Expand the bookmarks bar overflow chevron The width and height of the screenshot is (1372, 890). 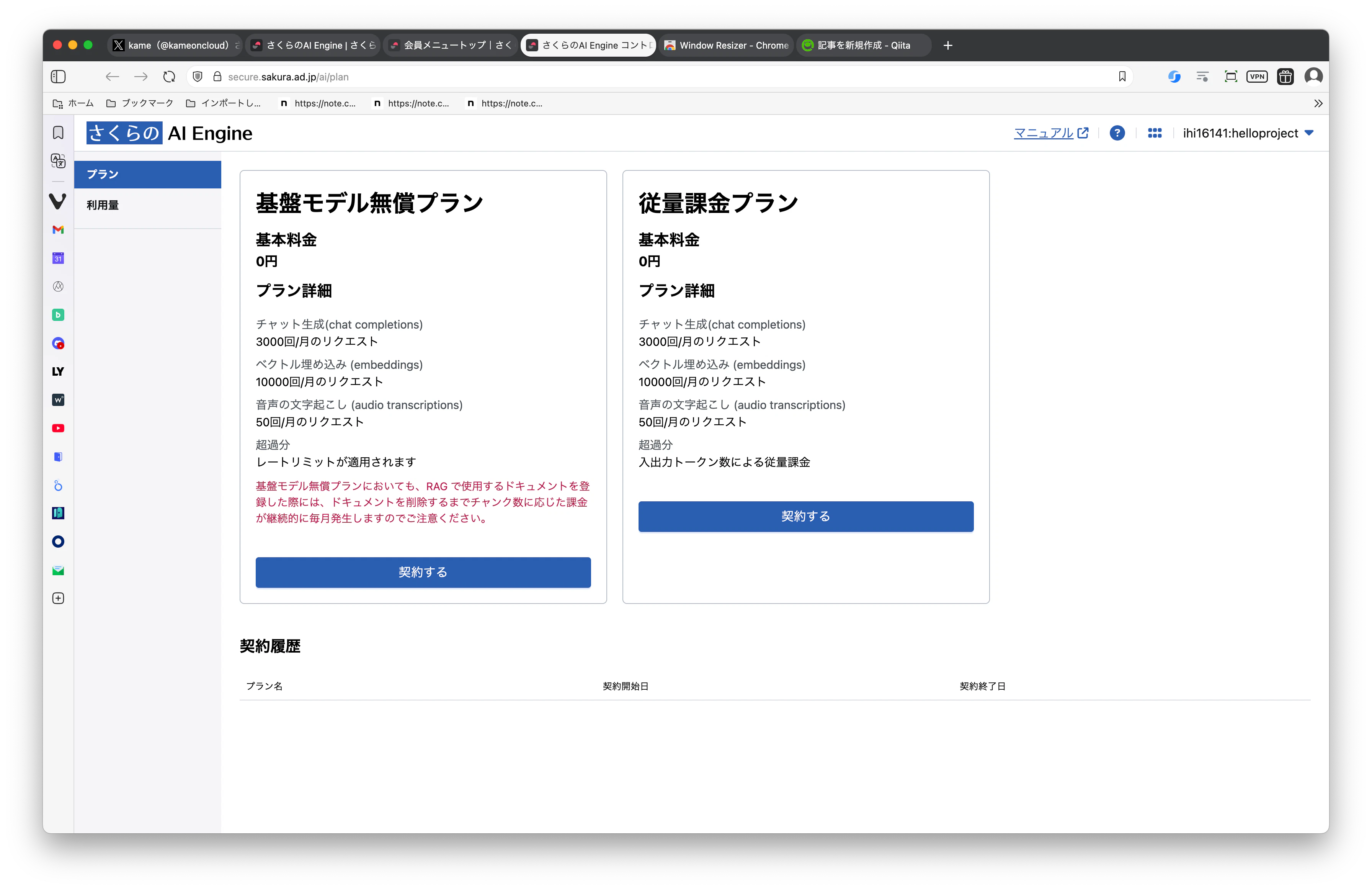click(1318, 104)
